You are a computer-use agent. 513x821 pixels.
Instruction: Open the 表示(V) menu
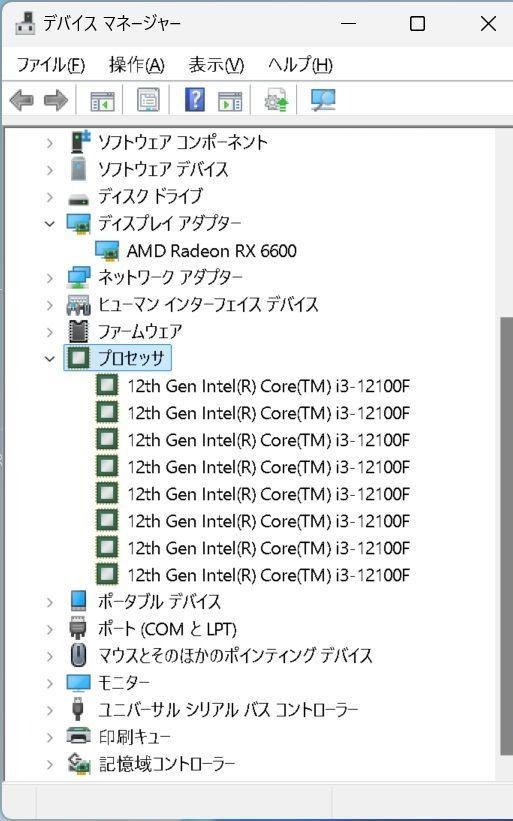coord(216,65)
